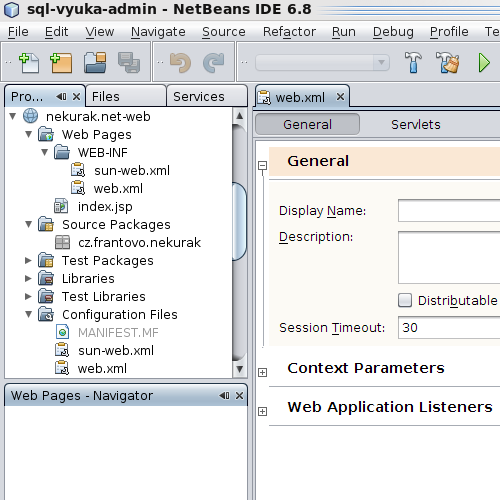Click the Open Project toolbar icon
Screen dimensions: 500x500
coord(95,63)
